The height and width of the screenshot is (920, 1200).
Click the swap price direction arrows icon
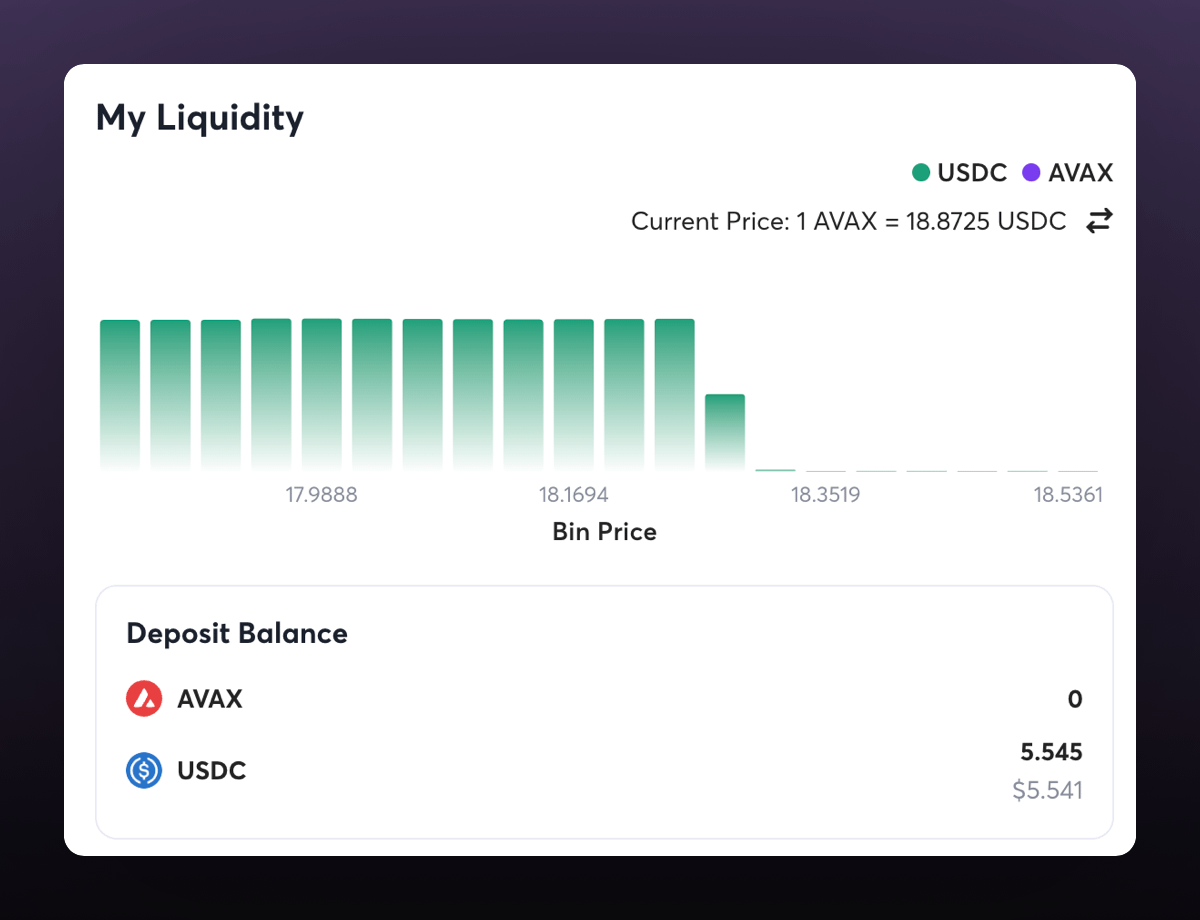tap(1099, 221)
